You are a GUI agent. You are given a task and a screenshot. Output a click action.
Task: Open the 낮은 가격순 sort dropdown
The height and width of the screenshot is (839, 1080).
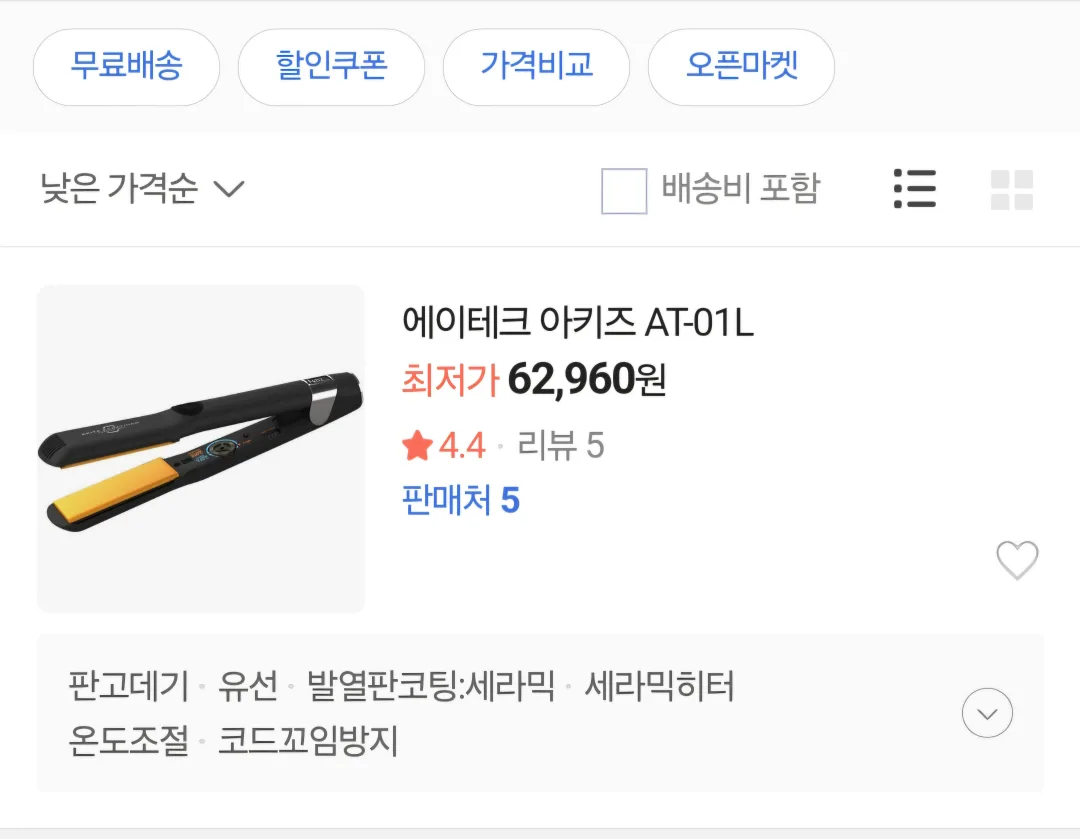pyautogui.click(x=140, y=188)
